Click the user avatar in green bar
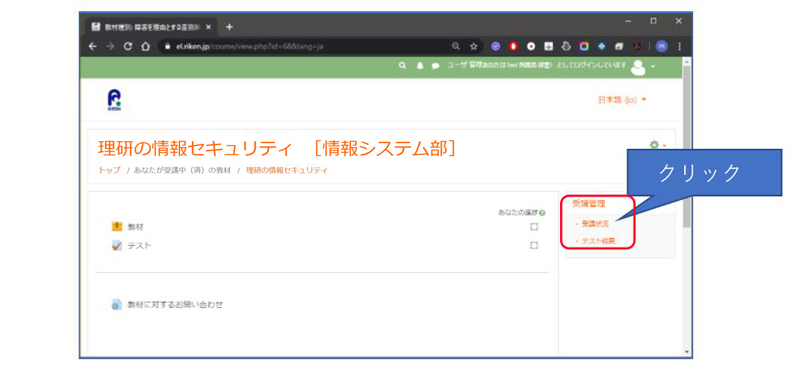Image resolution: width=789 pixels, height=374 pixels. (x=639, y=67)
